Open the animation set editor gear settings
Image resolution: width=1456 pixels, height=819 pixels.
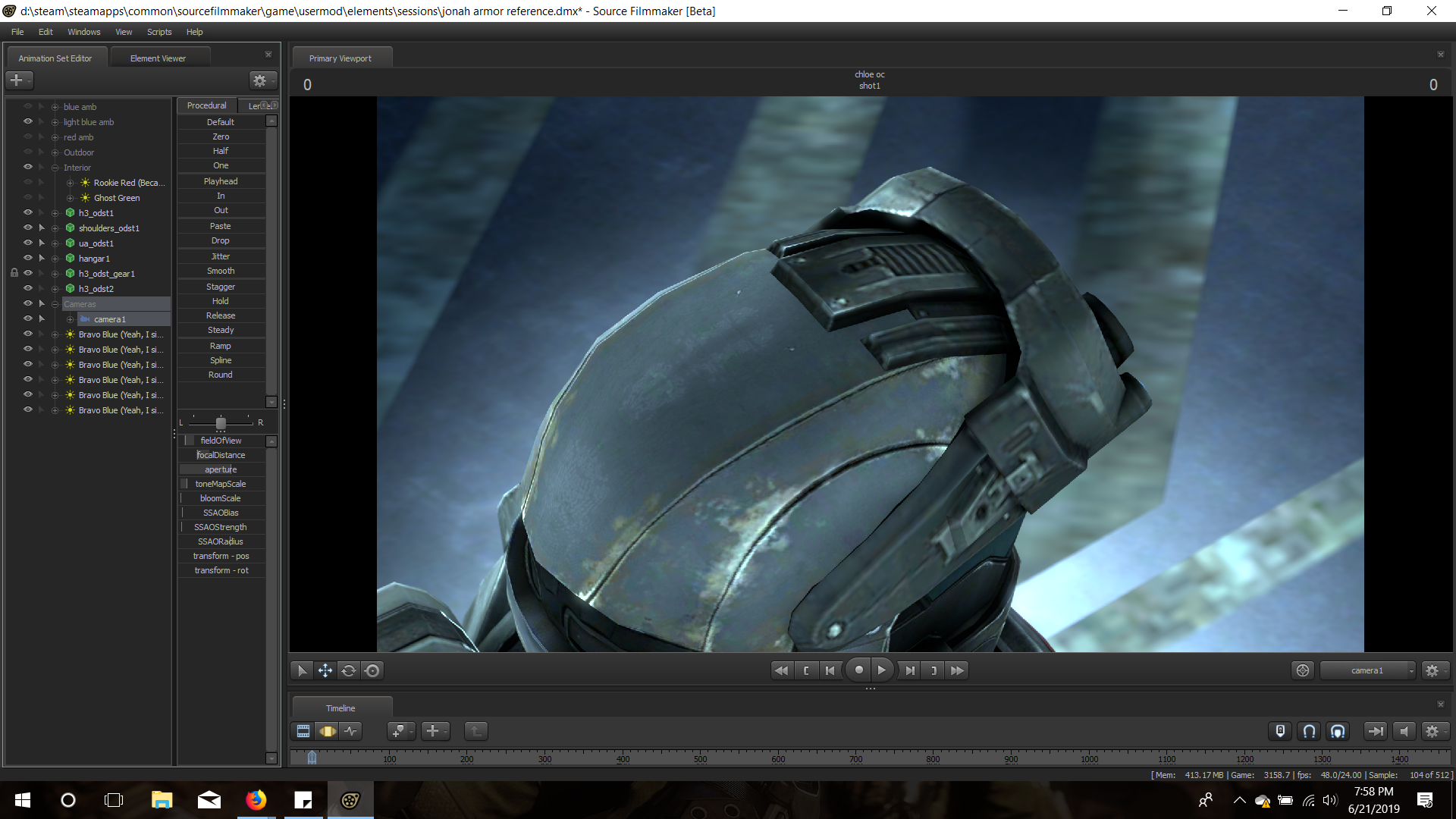click(x=260, y=80)
